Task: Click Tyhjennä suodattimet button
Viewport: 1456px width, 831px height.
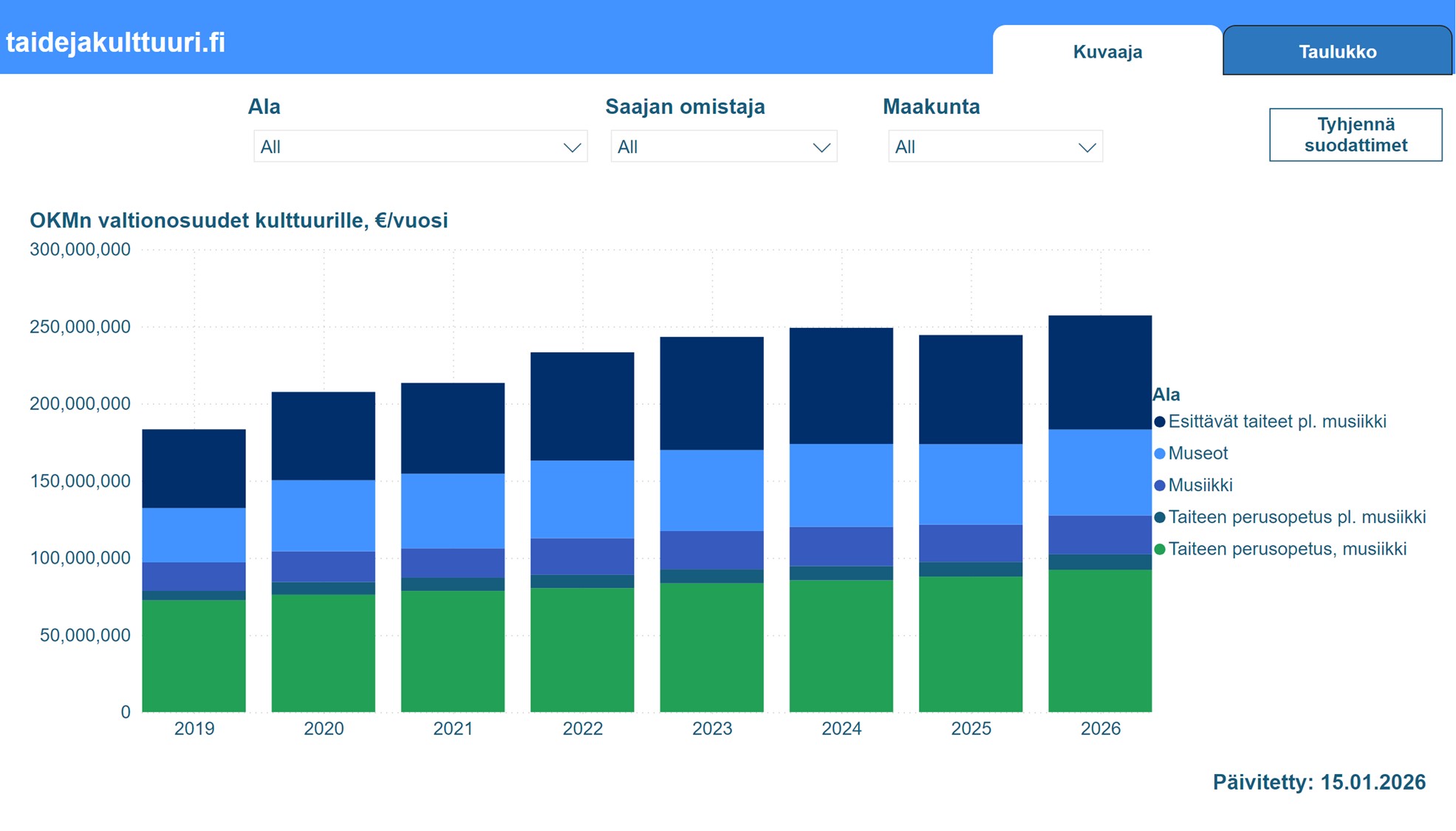Action: point(1355,134)
